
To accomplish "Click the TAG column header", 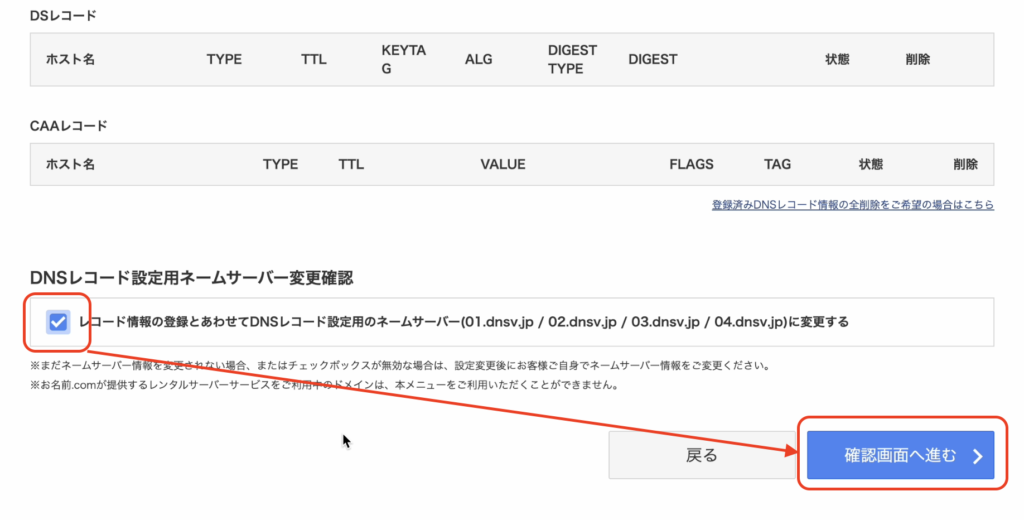I will [777, 164].
